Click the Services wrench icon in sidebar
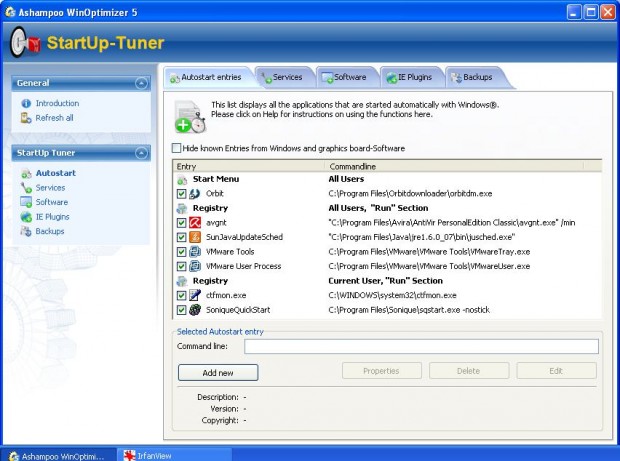The width and height of the screenshot is (620, 461). (x=26, y=188)
